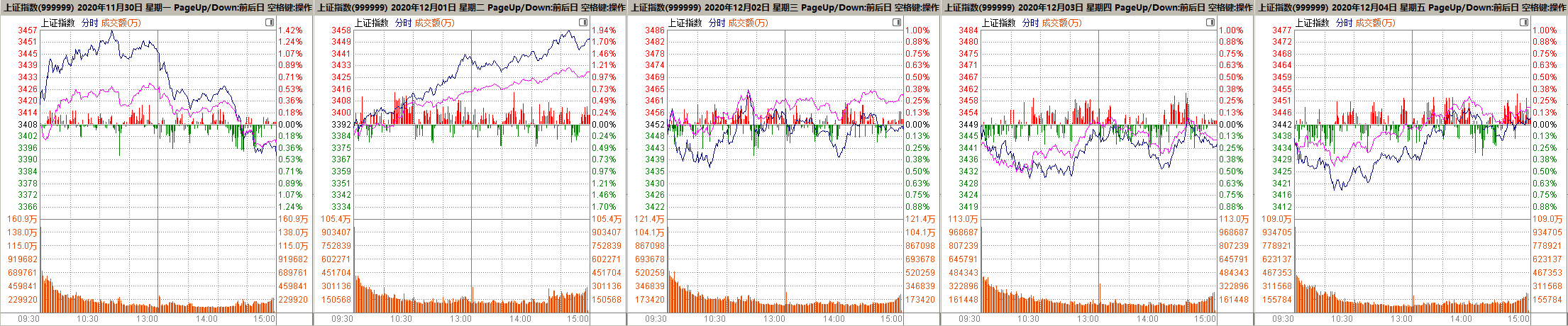Image resolution: width=1568 pixels, height=326 pixels.
Task: Select the 2020年12月02日 星期三 chart title bar
Action: click(x=784, y=7)
